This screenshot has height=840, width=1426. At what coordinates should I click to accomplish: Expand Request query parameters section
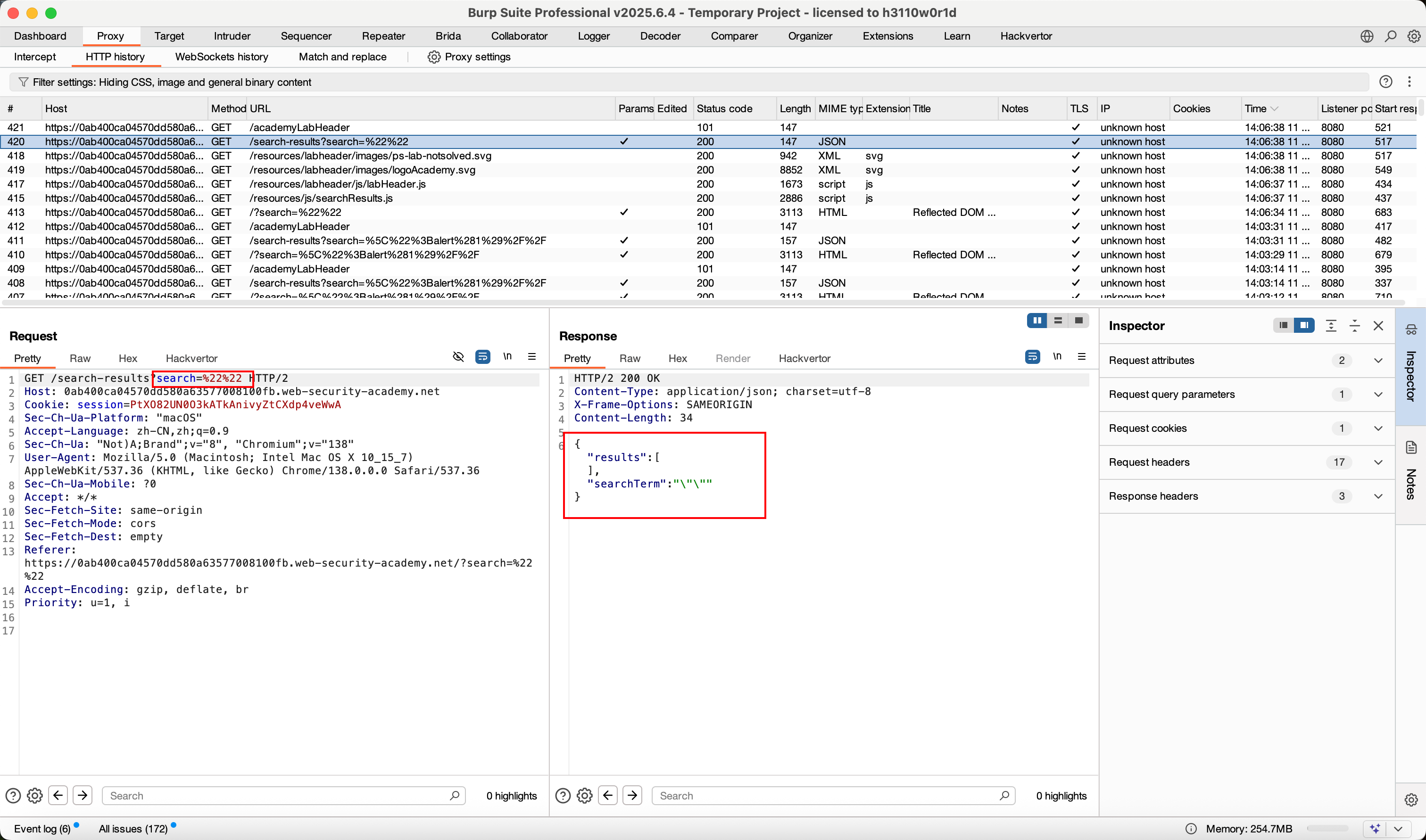[1378, 395]
